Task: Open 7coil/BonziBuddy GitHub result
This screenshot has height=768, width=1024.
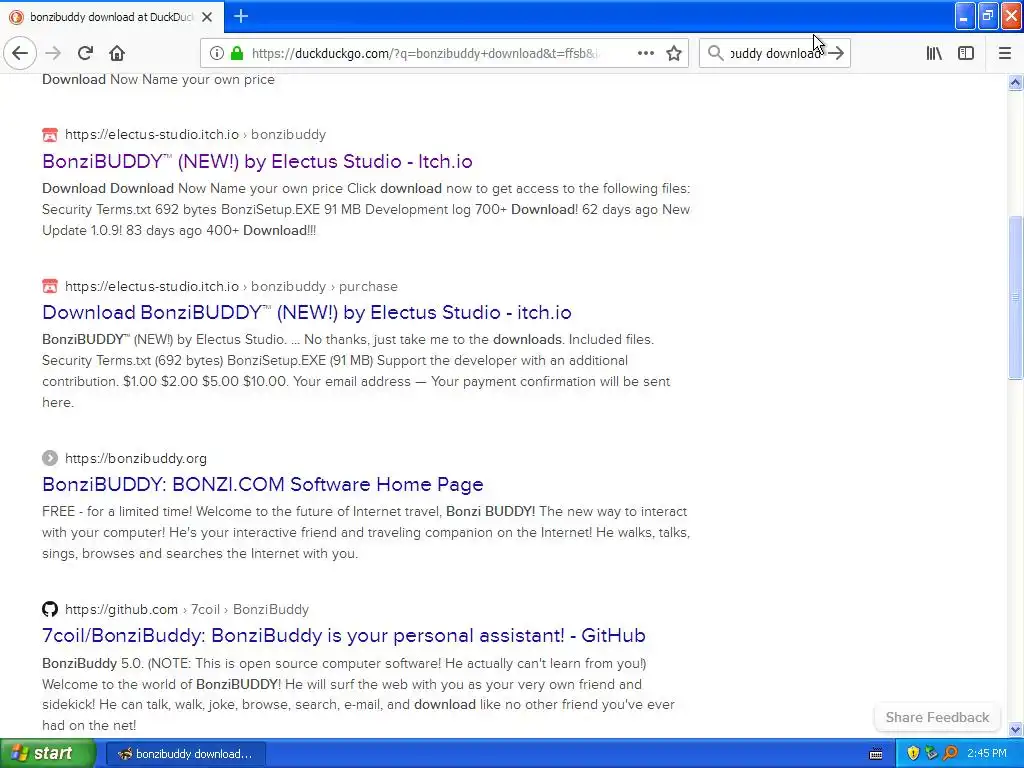Action: coord(344,635)
